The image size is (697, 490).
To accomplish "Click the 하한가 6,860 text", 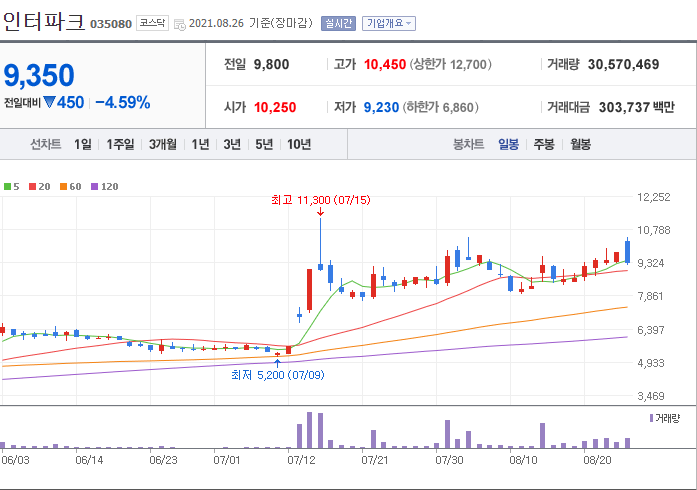I will 441,107.
